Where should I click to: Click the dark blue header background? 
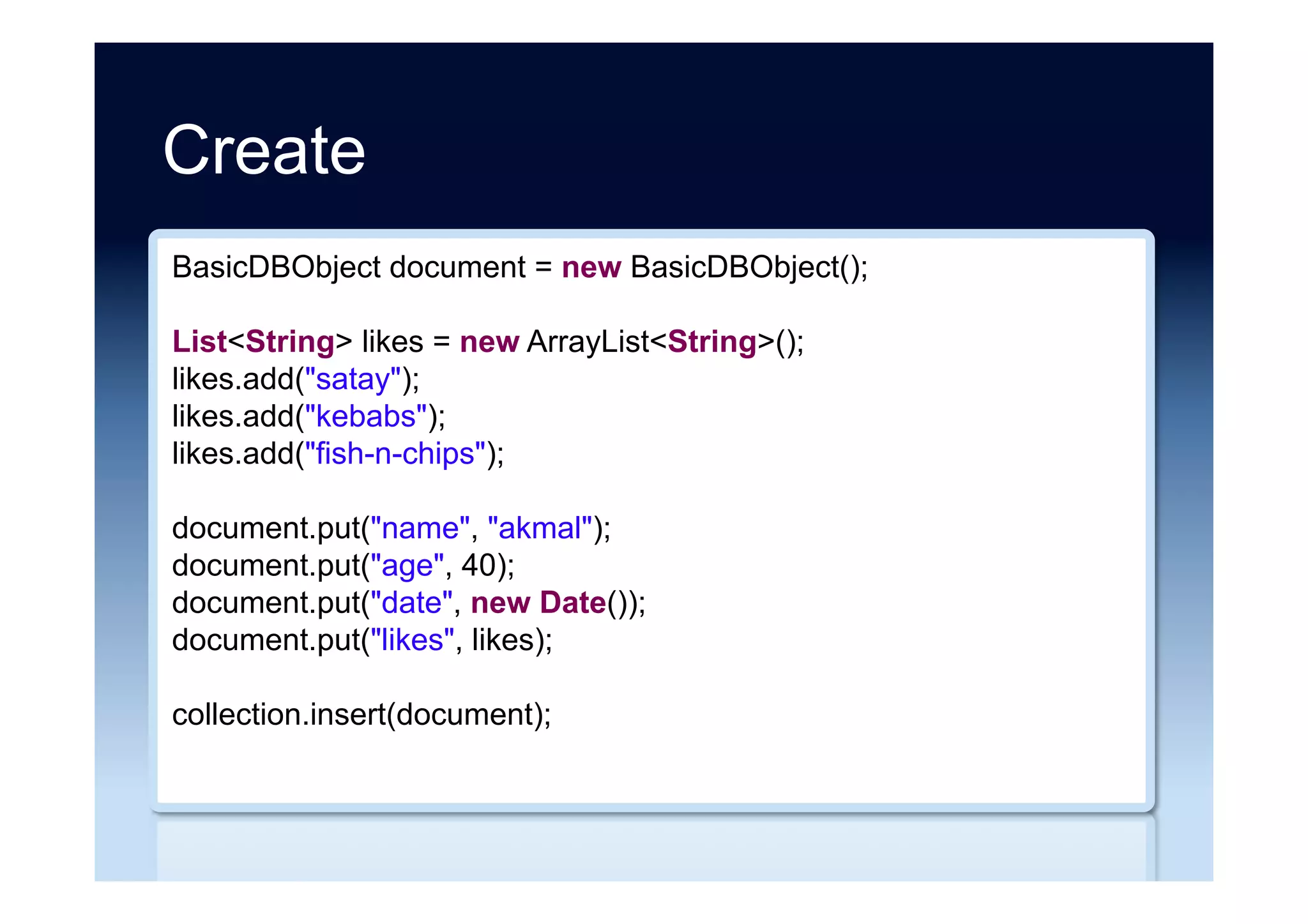[766, 128]
